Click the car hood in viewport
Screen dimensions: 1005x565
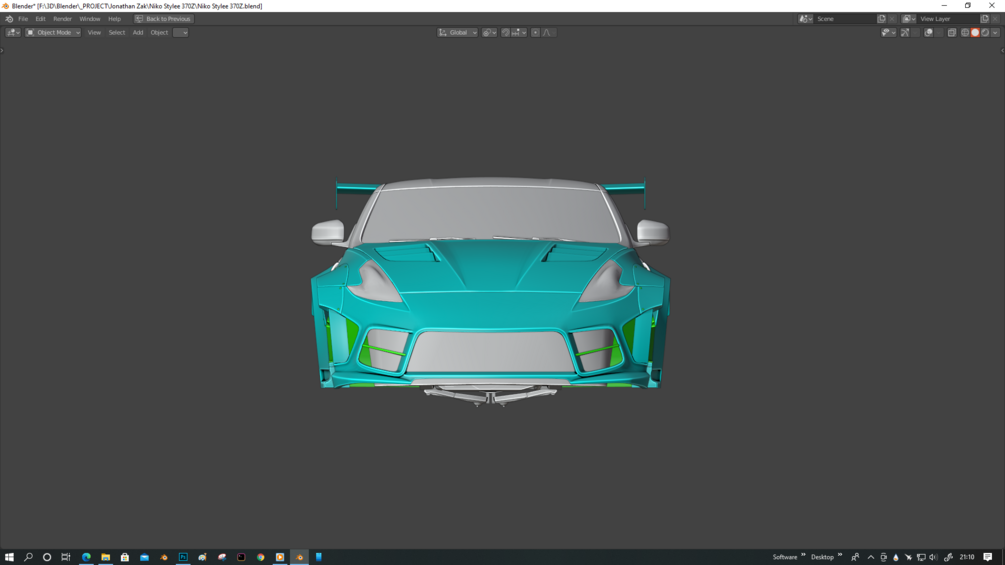[x=490, y=269]
